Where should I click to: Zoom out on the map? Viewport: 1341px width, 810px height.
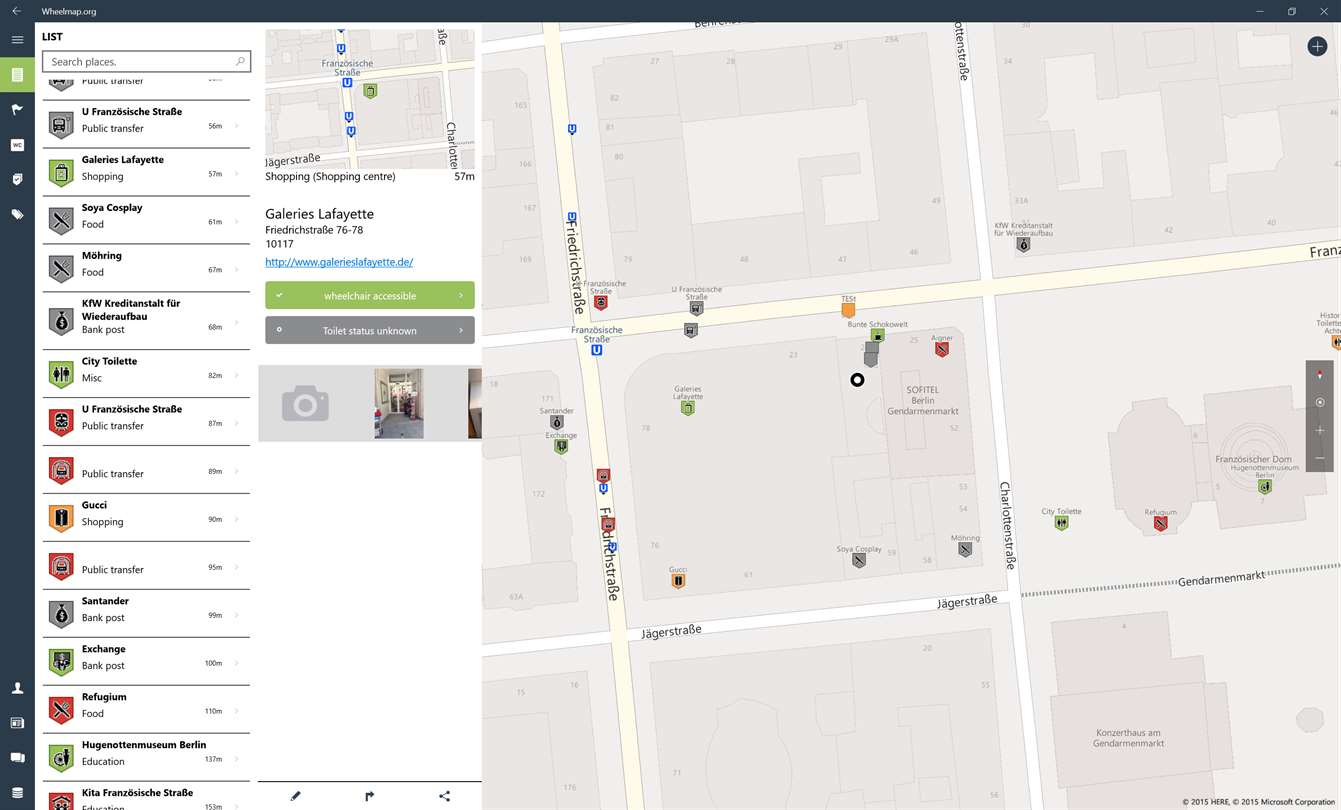click(1320, 458)
